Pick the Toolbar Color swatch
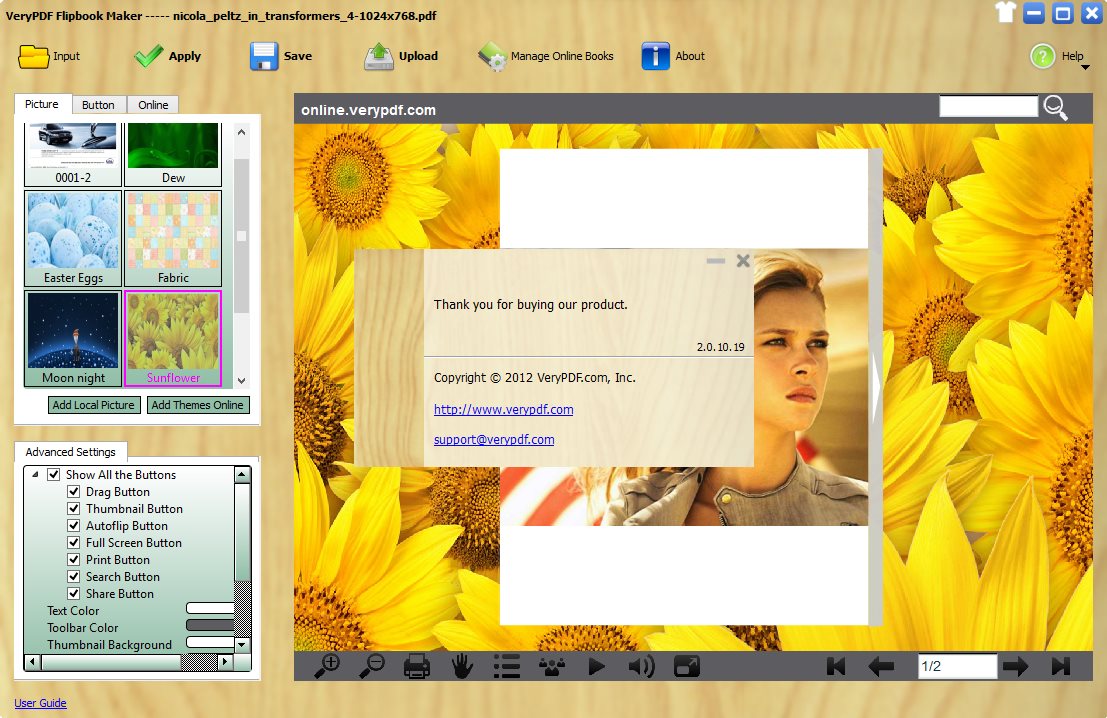1107x718 pixels. [x=210, y=625]
